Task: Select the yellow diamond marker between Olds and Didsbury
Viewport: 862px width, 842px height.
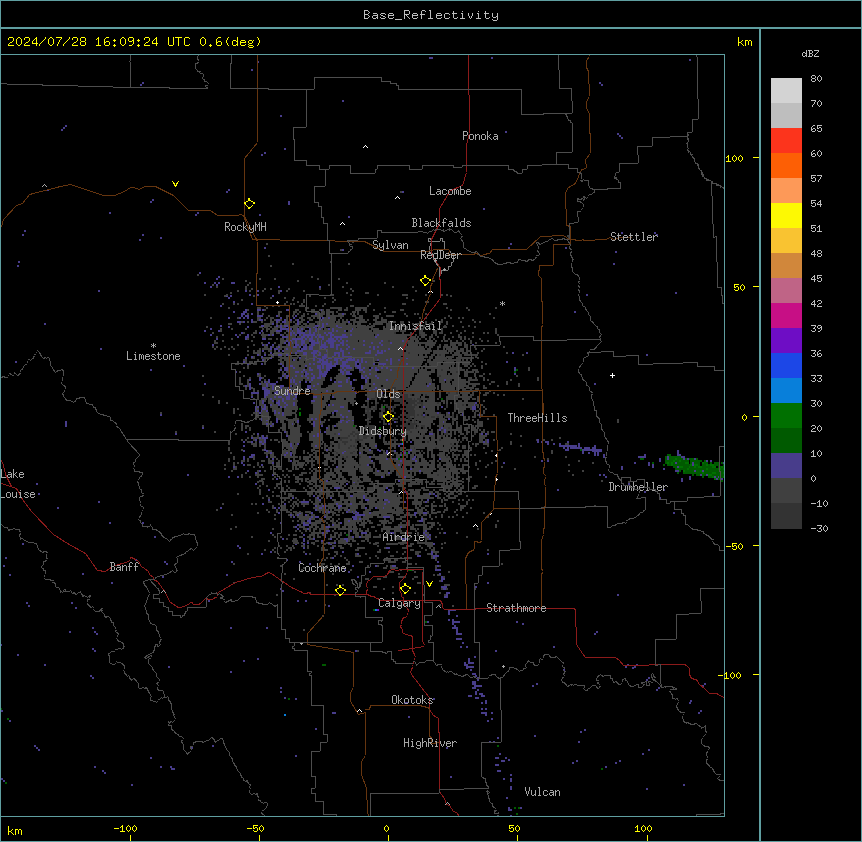Action: (388, 417)
